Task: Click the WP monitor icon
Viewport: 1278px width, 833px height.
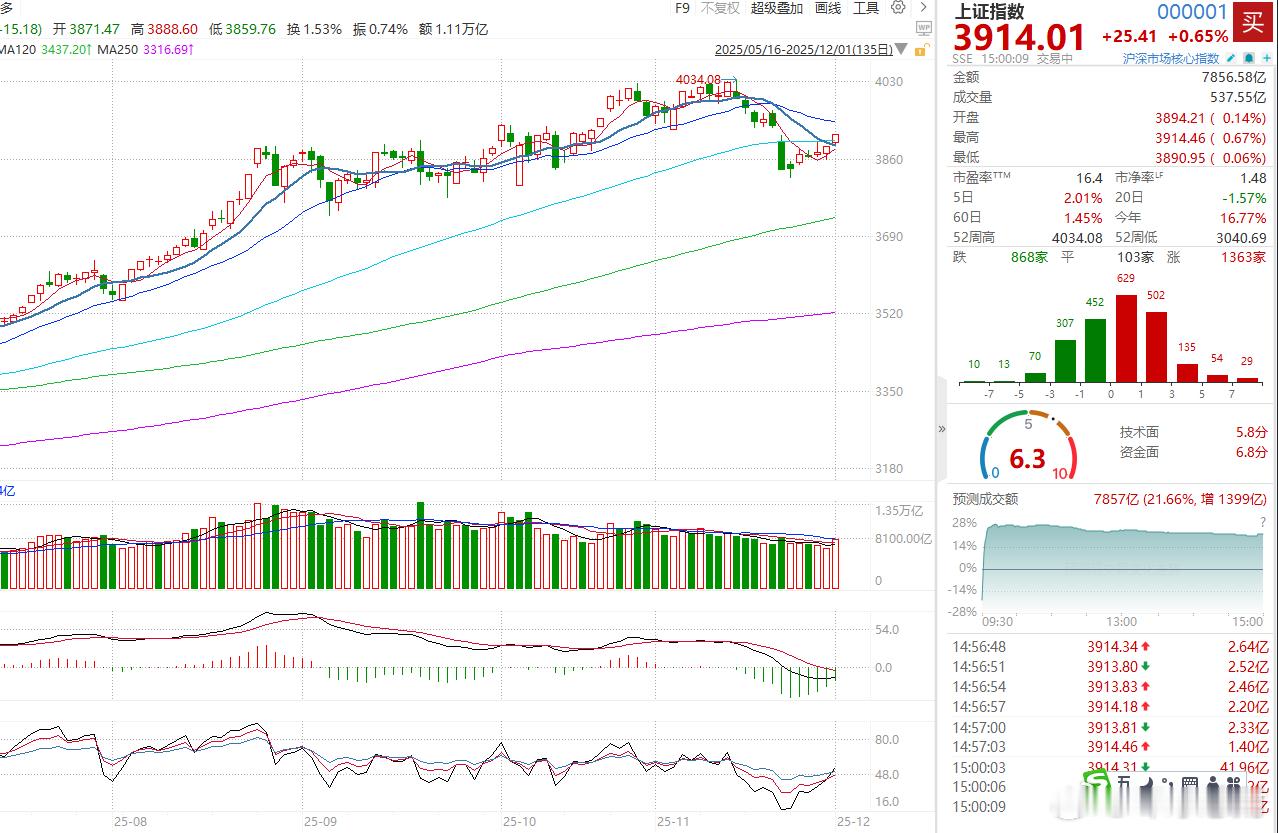Action: click(924, 29)
